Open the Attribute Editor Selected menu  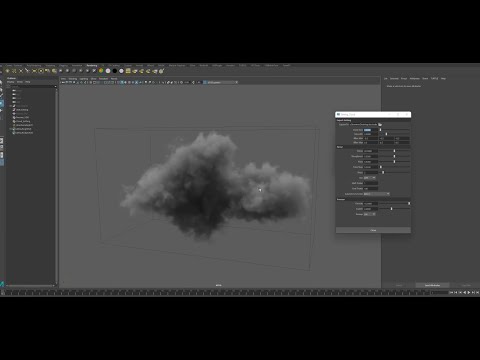click(394, 78)
